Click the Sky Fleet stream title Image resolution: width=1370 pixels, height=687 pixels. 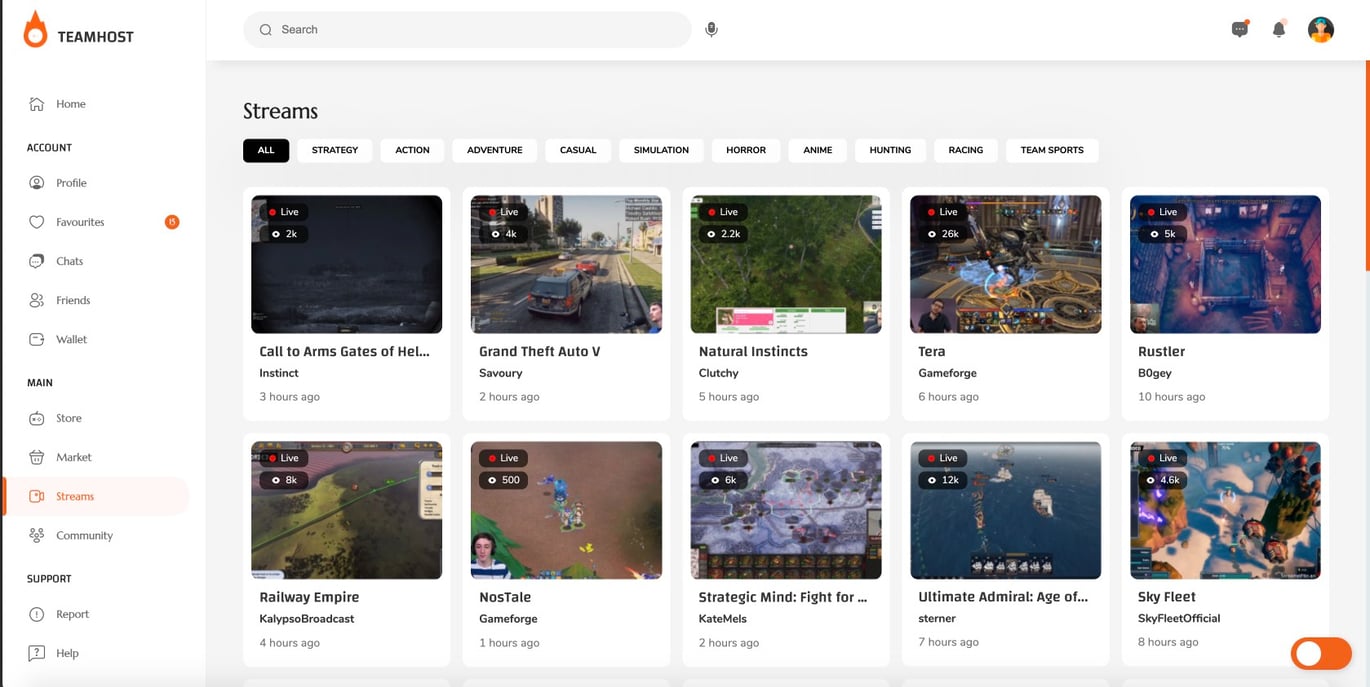point(1167,597)
